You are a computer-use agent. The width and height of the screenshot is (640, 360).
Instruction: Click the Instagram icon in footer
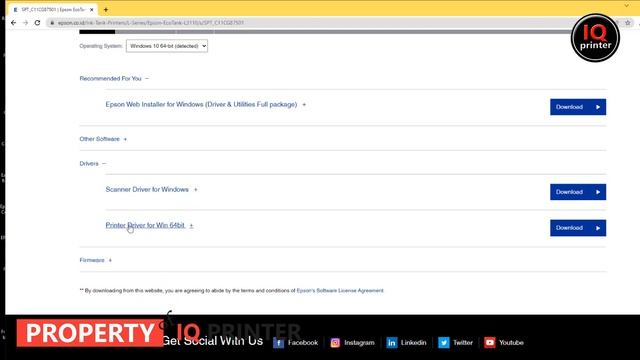[335, 343]
